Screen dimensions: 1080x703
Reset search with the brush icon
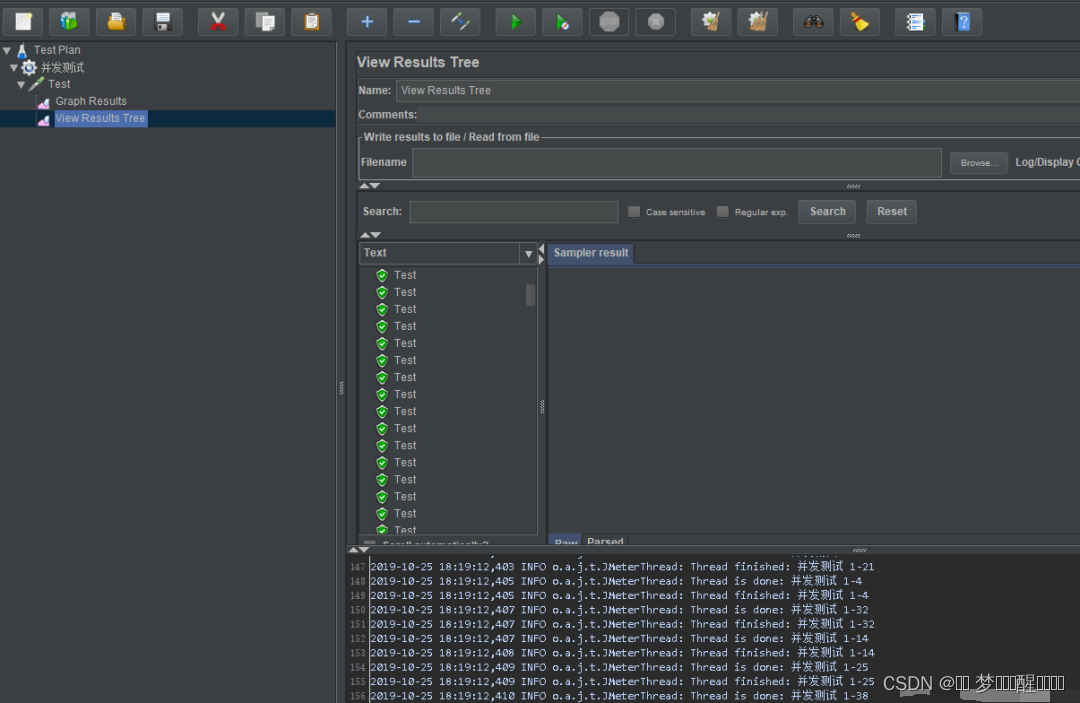tap(860, 22)
